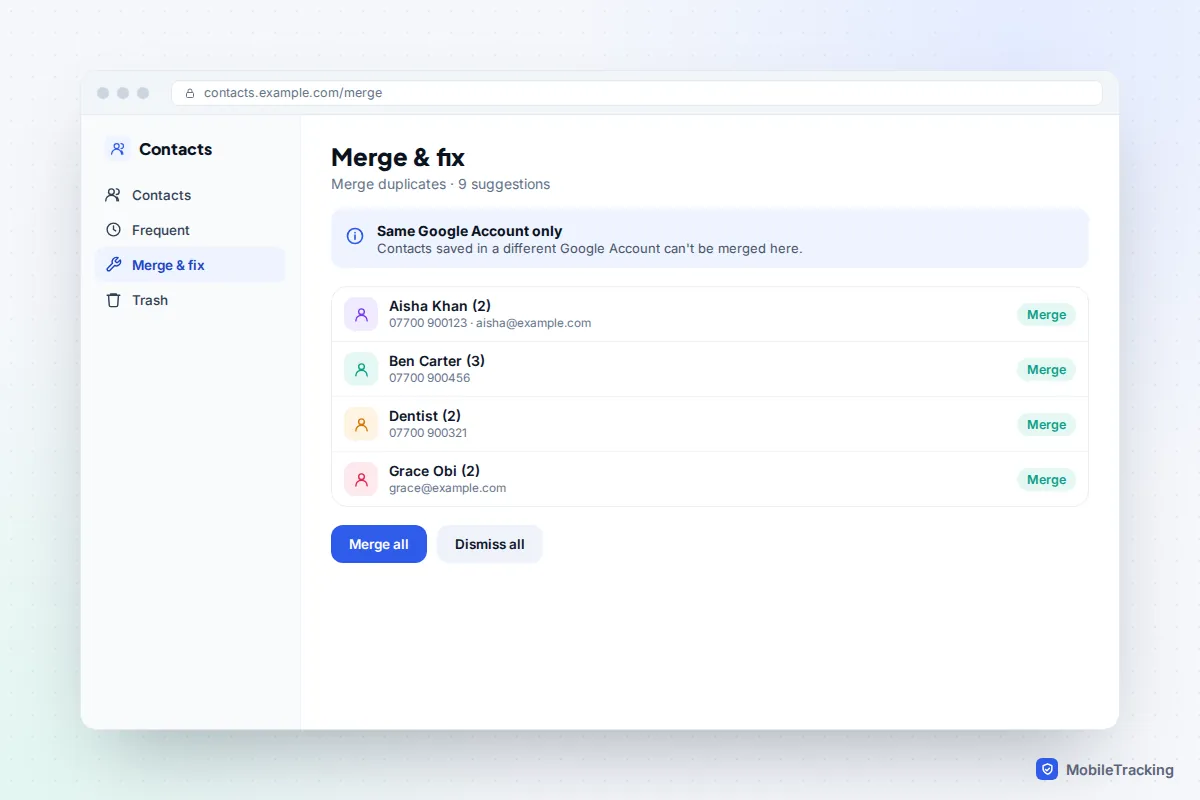Click the address bar URL field
Viewport: 1200px width, 800px height.
click(637, 93)
